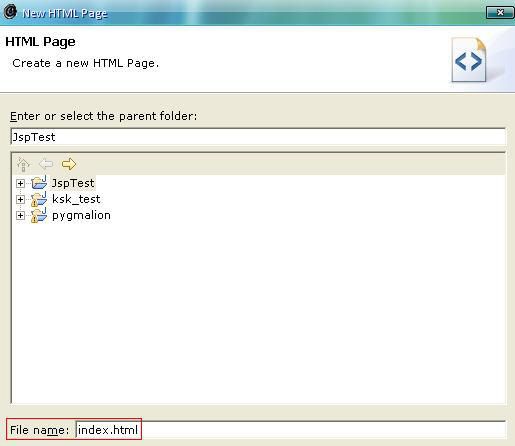Expand the JspTest tree node
The width and height of the screenshot is (515, 446).
pos(20,183)
